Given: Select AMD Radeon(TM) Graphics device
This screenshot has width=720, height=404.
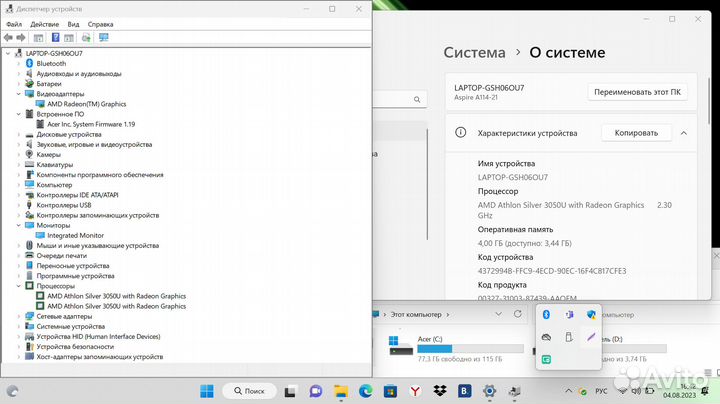Looking at the screenshot, I should (x=86, y=104).
